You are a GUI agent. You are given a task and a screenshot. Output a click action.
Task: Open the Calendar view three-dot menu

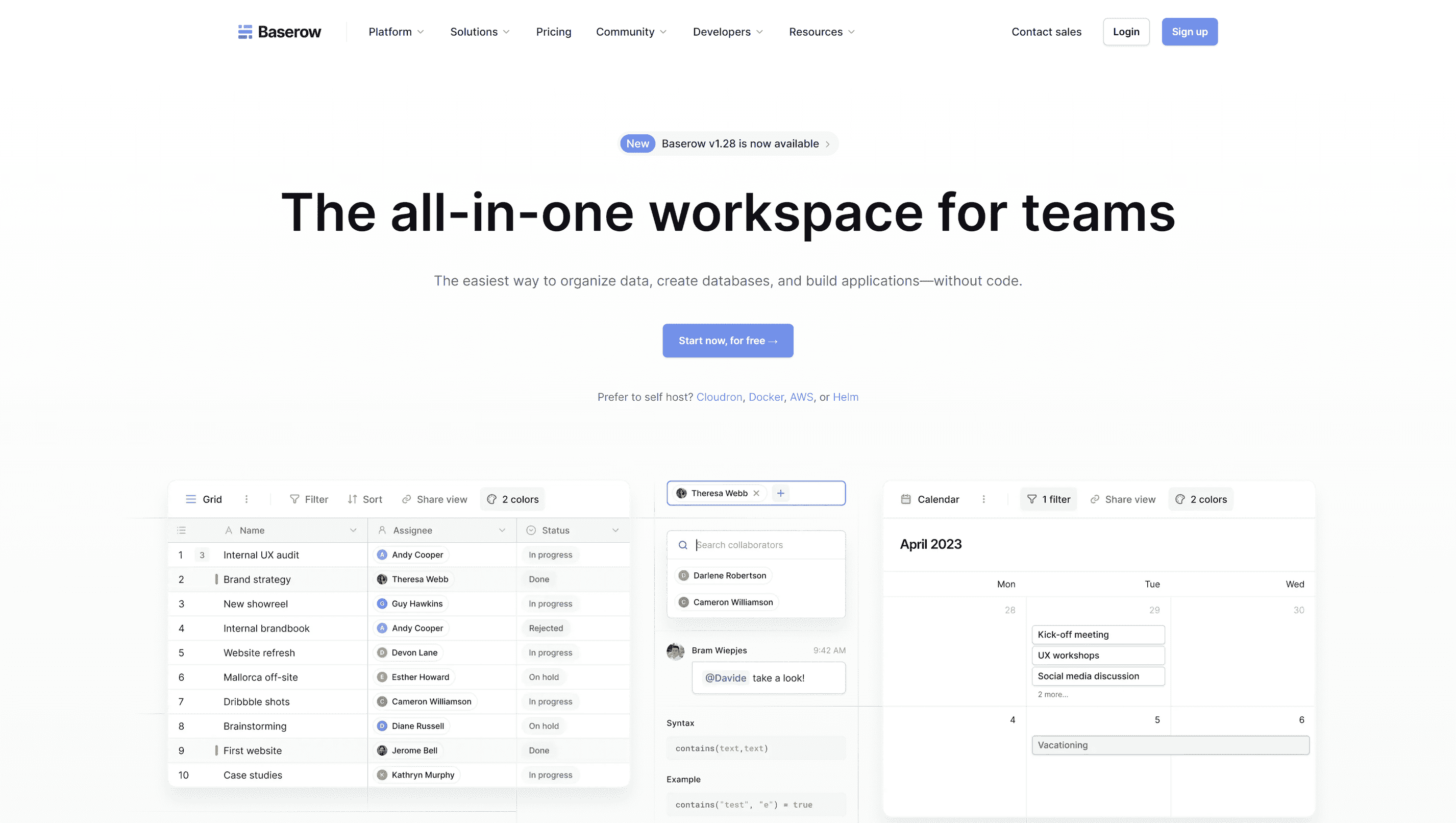tap(983, 499)
